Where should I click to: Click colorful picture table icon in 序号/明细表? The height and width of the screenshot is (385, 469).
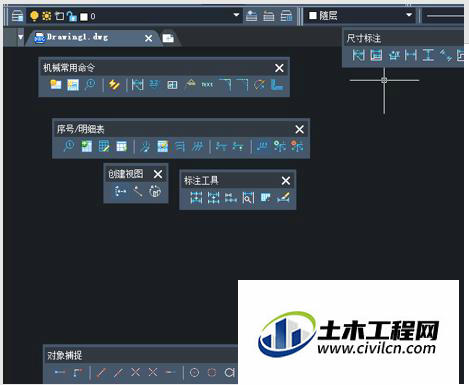tap(163, 146)
